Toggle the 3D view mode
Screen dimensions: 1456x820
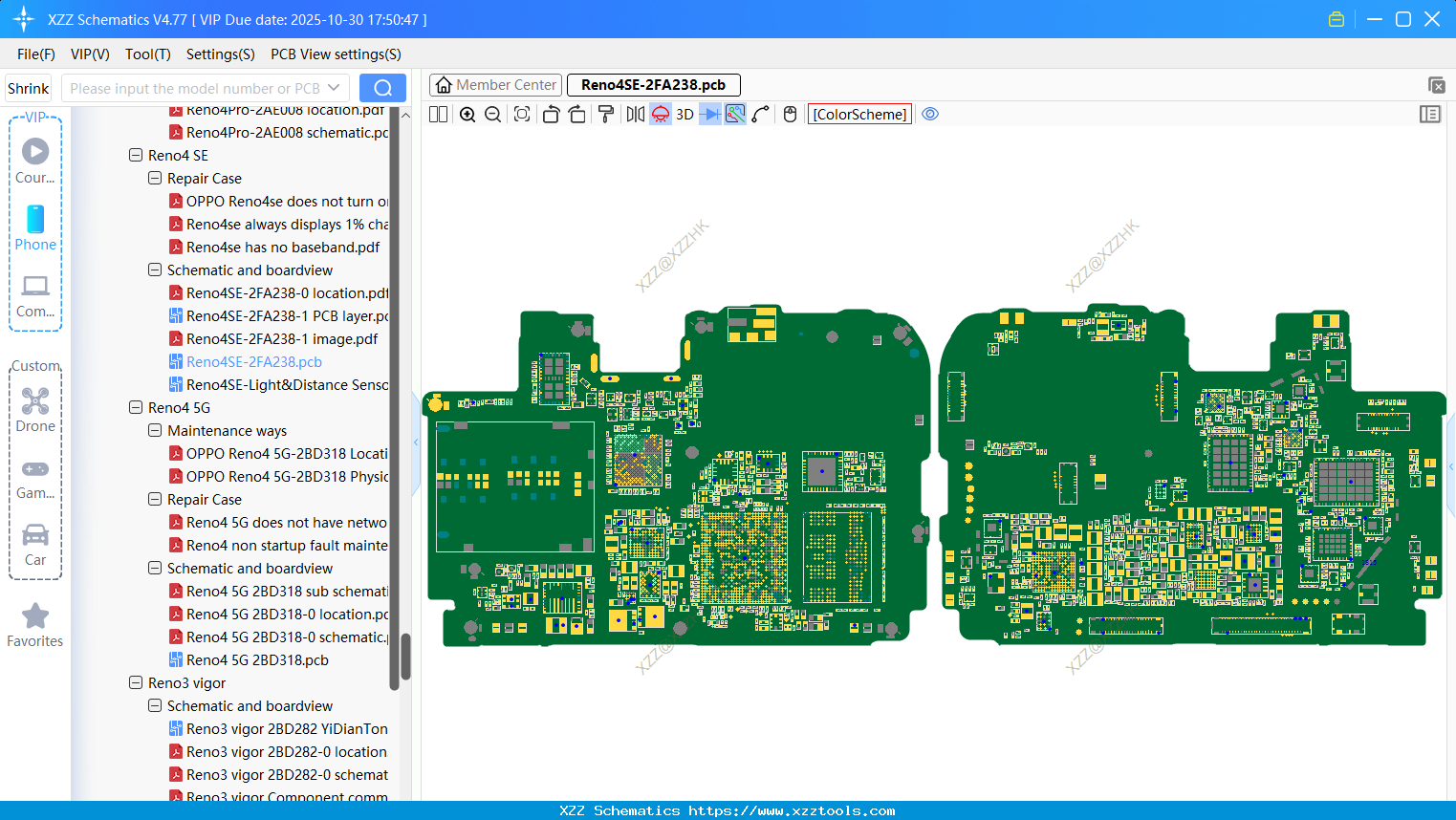tap(685, 115)
